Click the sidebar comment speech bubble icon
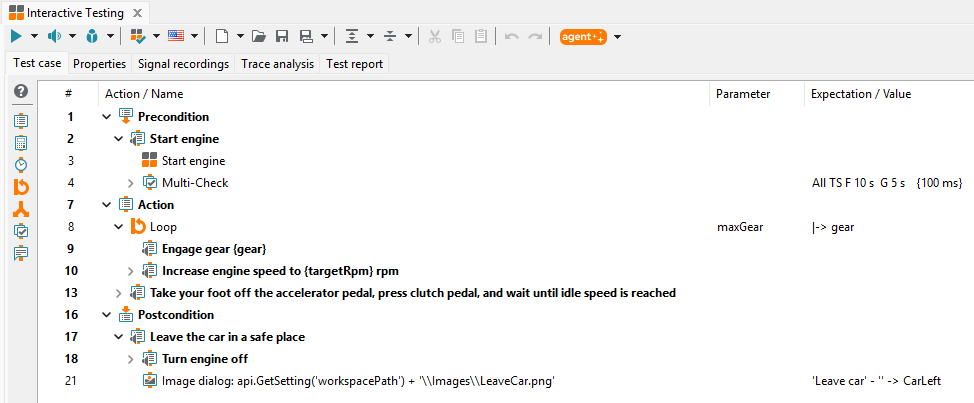Screen dimensions: 974x403 (21, 253)
